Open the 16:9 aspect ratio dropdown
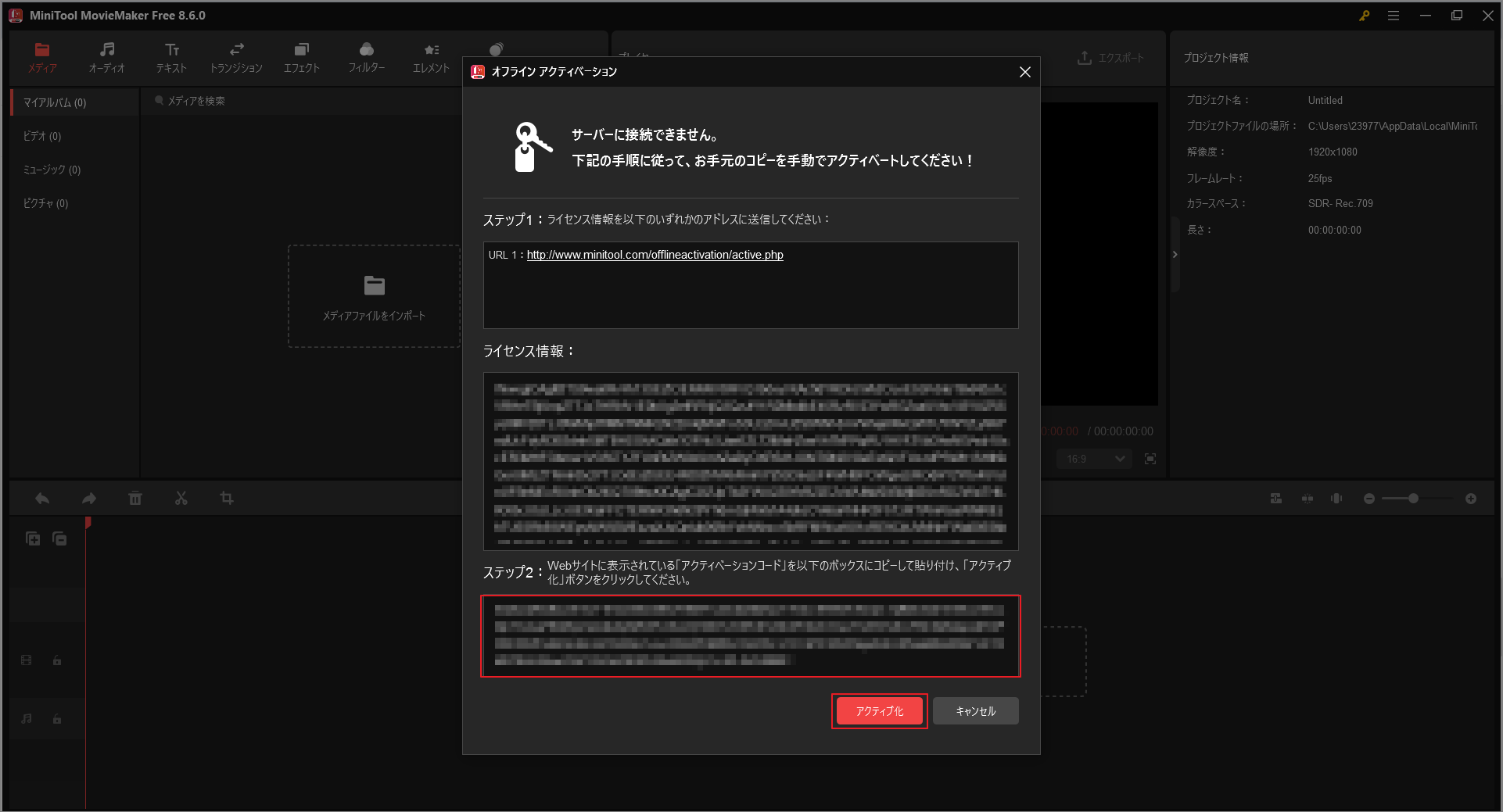Screen dimensions: 1503x812 tap(1092, 459)
